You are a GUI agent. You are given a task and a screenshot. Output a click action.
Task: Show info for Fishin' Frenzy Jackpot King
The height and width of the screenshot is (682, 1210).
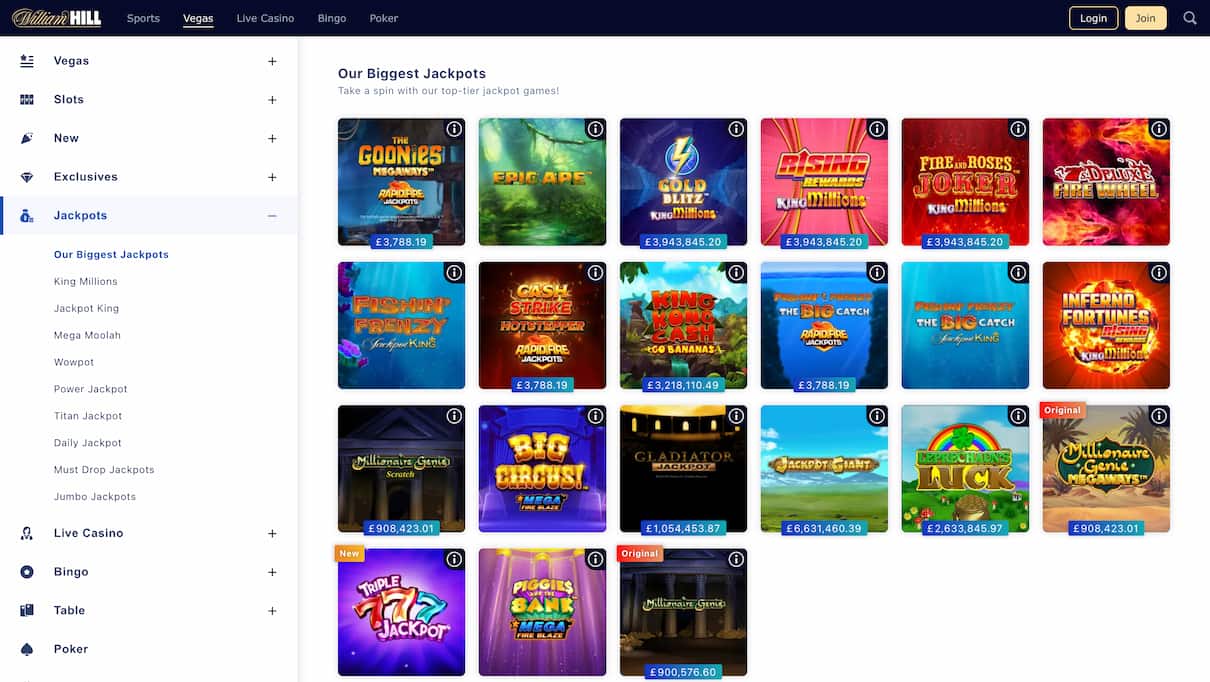pyautogui.click(x=454, y=273)
